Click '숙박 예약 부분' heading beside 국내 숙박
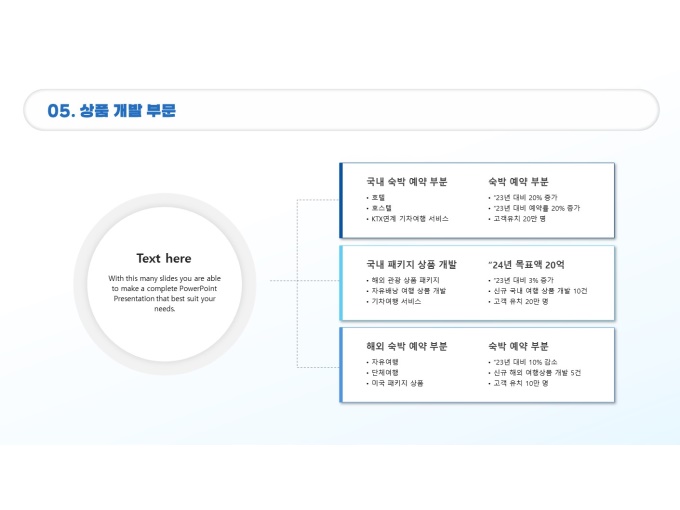The width and height of the screenshot is (680, 510). tap(518, 181)
